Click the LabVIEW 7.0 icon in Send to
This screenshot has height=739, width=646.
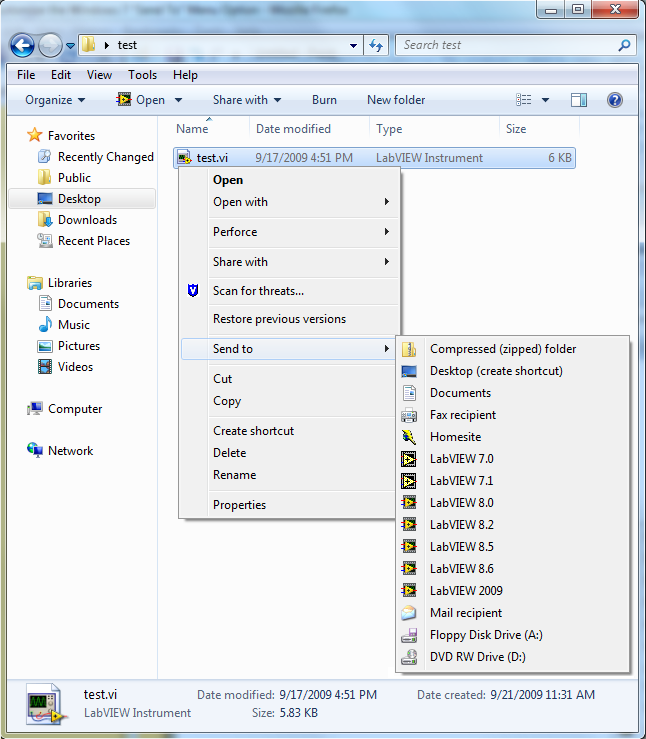pyautogui.click(x=409, y=459)
